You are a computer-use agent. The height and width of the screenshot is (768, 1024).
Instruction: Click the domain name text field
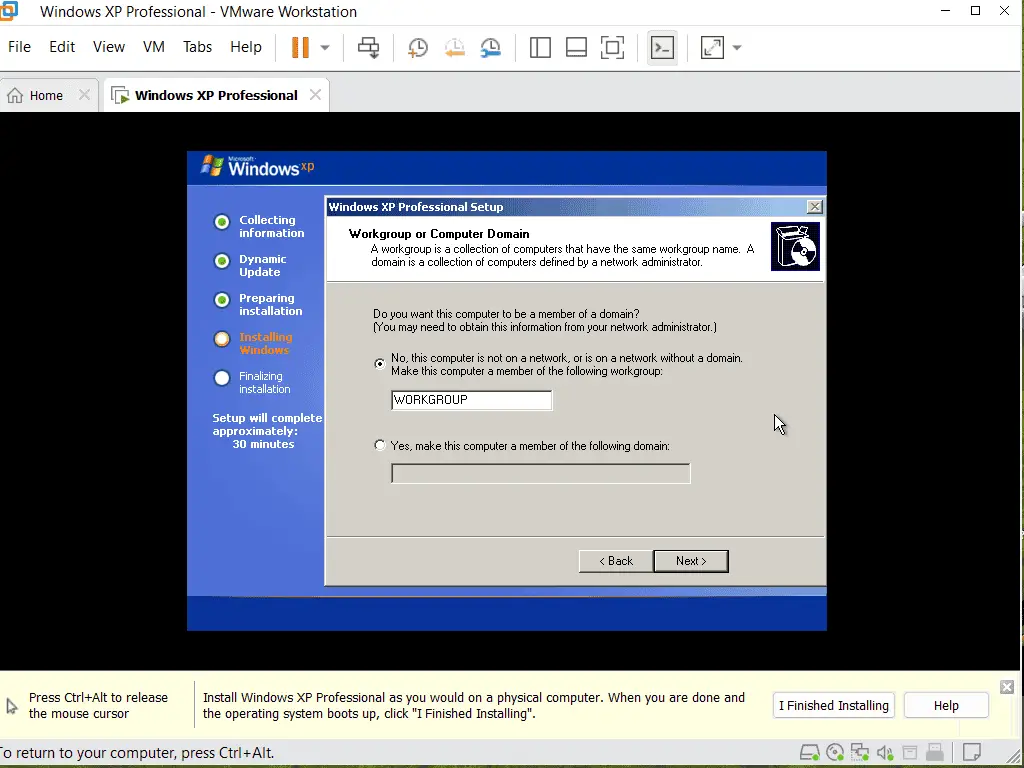tap(541, 473)
